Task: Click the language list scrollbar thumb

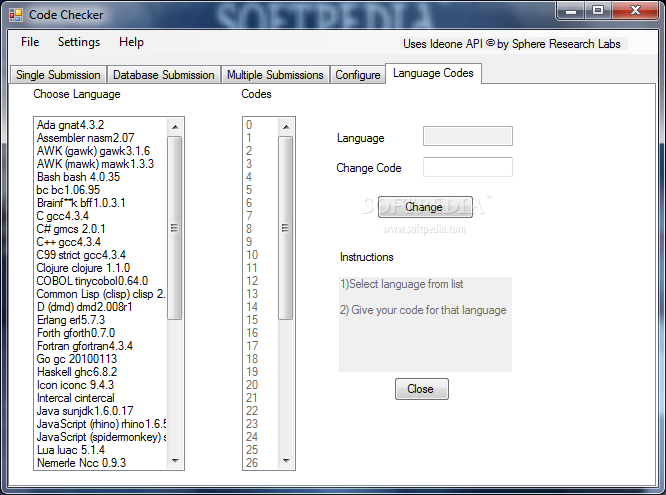Action: (x=175, y=228)
